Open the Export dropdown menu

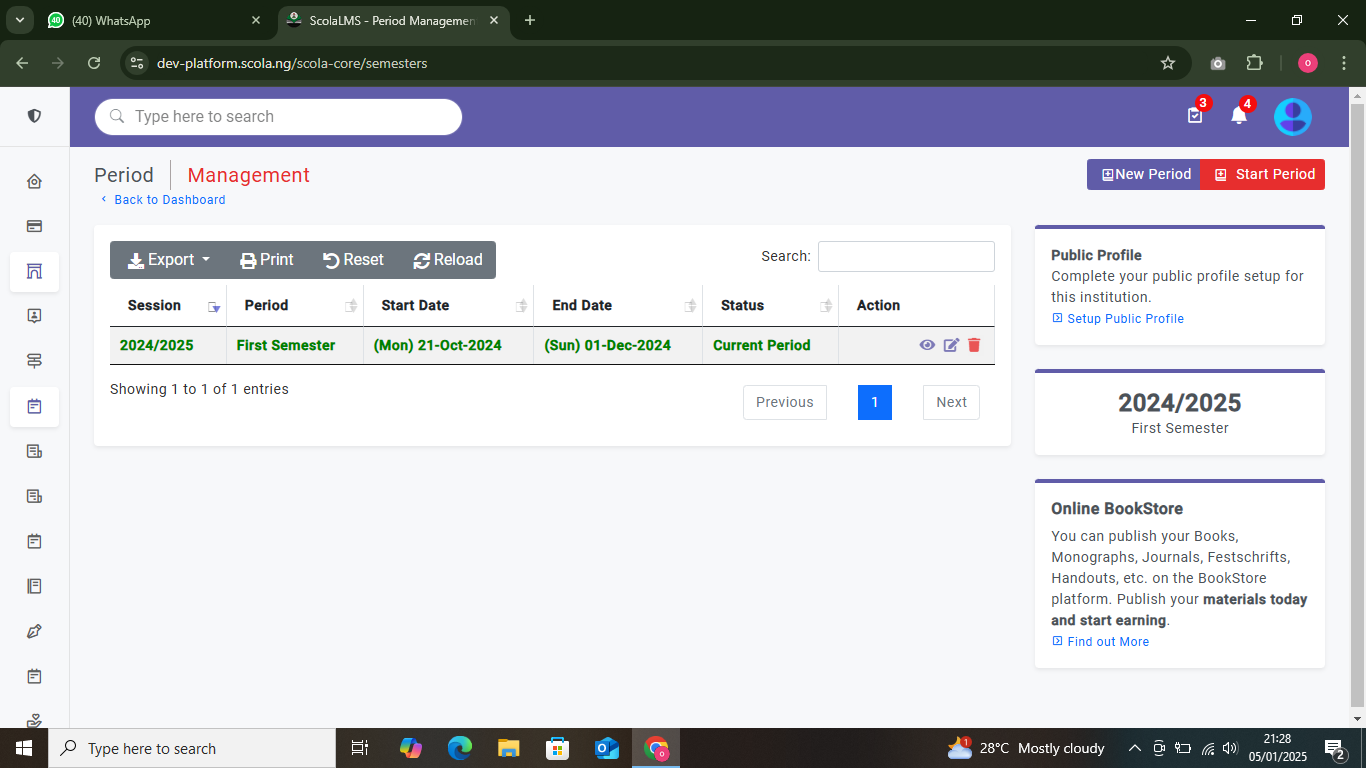(169, 260)
